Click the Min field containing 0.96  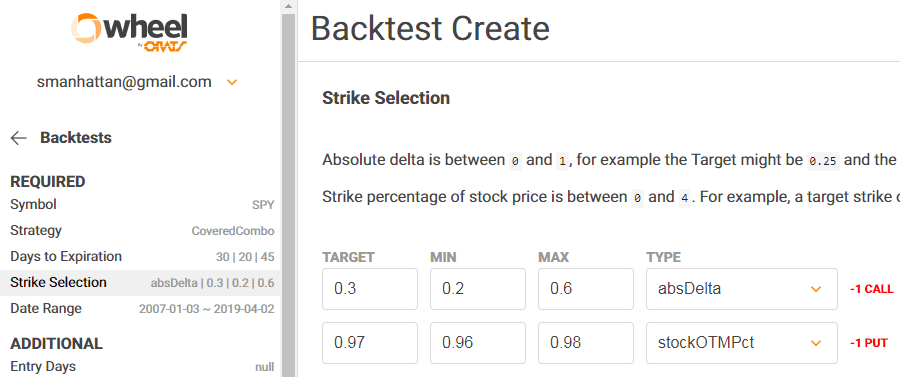pos(478,343)
